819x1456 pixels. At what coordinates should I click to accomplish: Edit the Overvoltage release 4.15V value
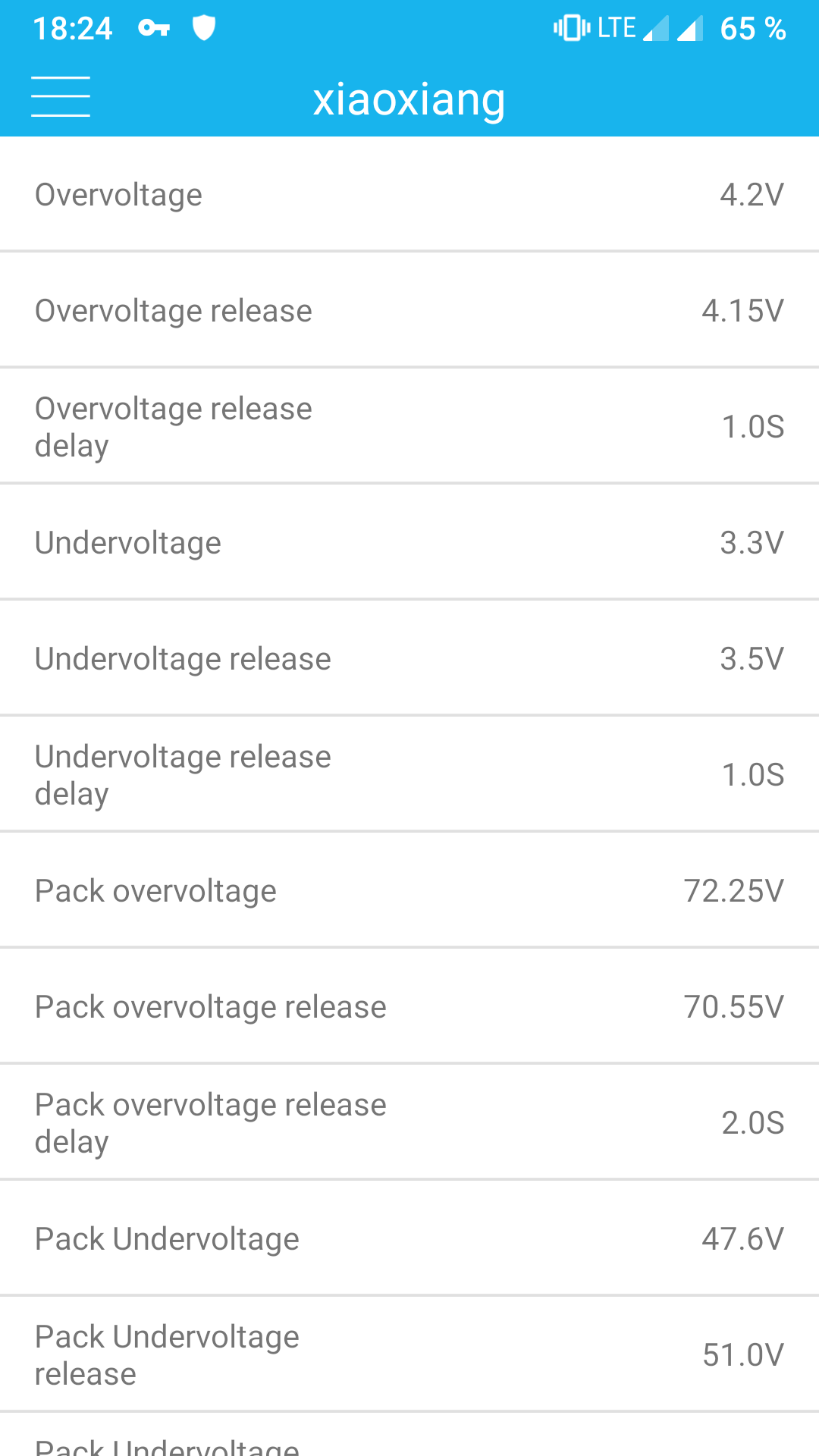pos(742,311)
